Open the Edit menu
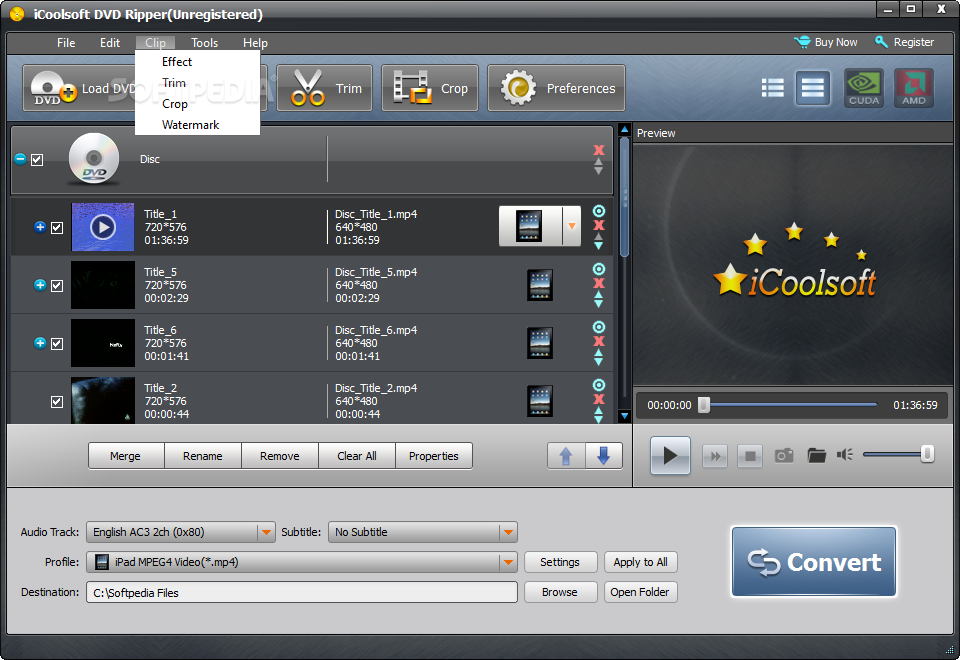Image resolution: width=960 pixels, height=660 pixels. pyautogui.click(x=110, y=43)
